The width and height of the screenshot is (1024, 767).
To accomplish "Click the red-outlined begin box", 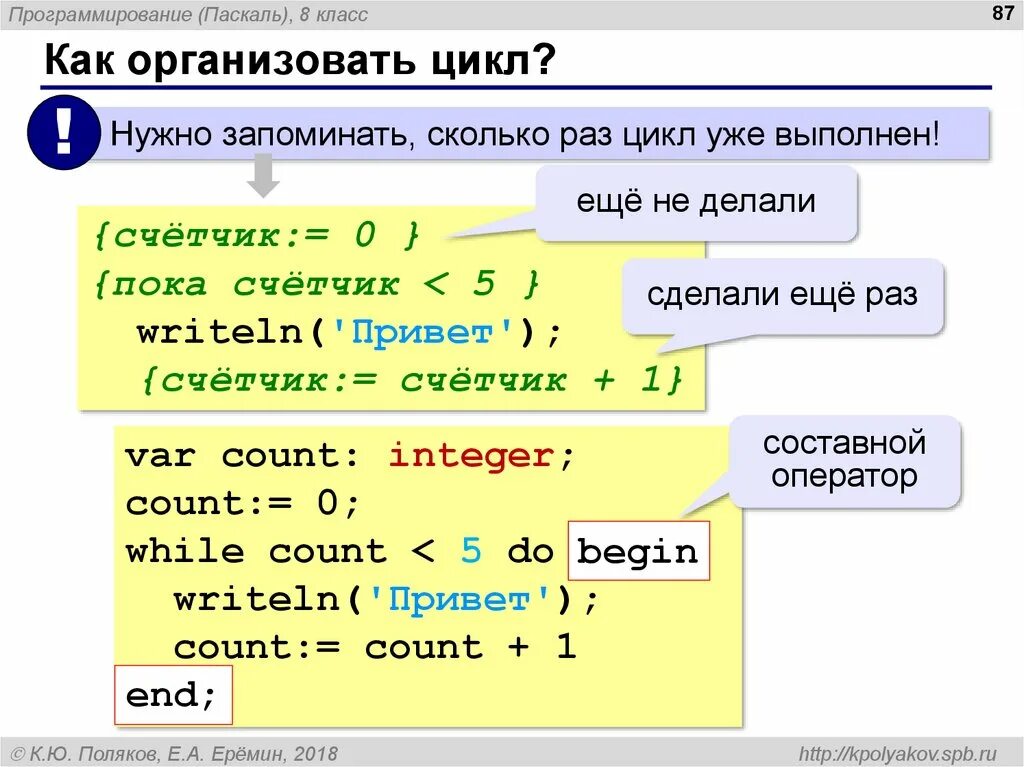I will coord(639,551).
